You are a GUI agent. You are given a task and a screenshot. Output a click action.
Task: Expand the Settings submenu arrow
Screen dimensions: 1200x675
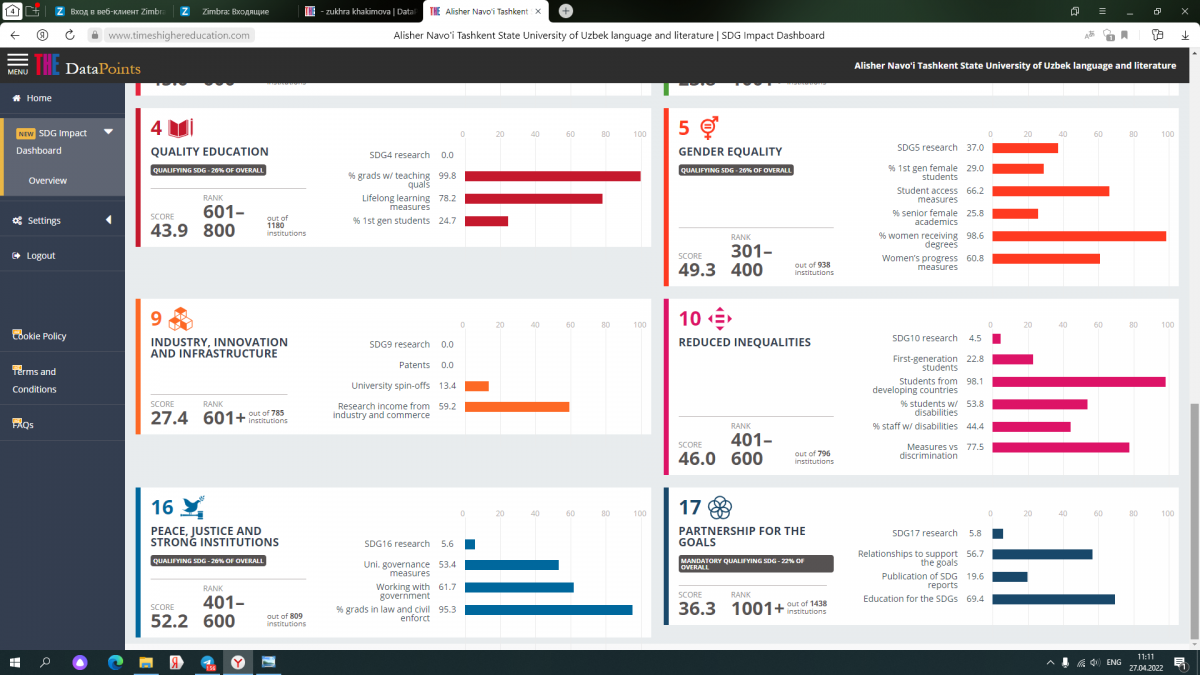point(108,220)
